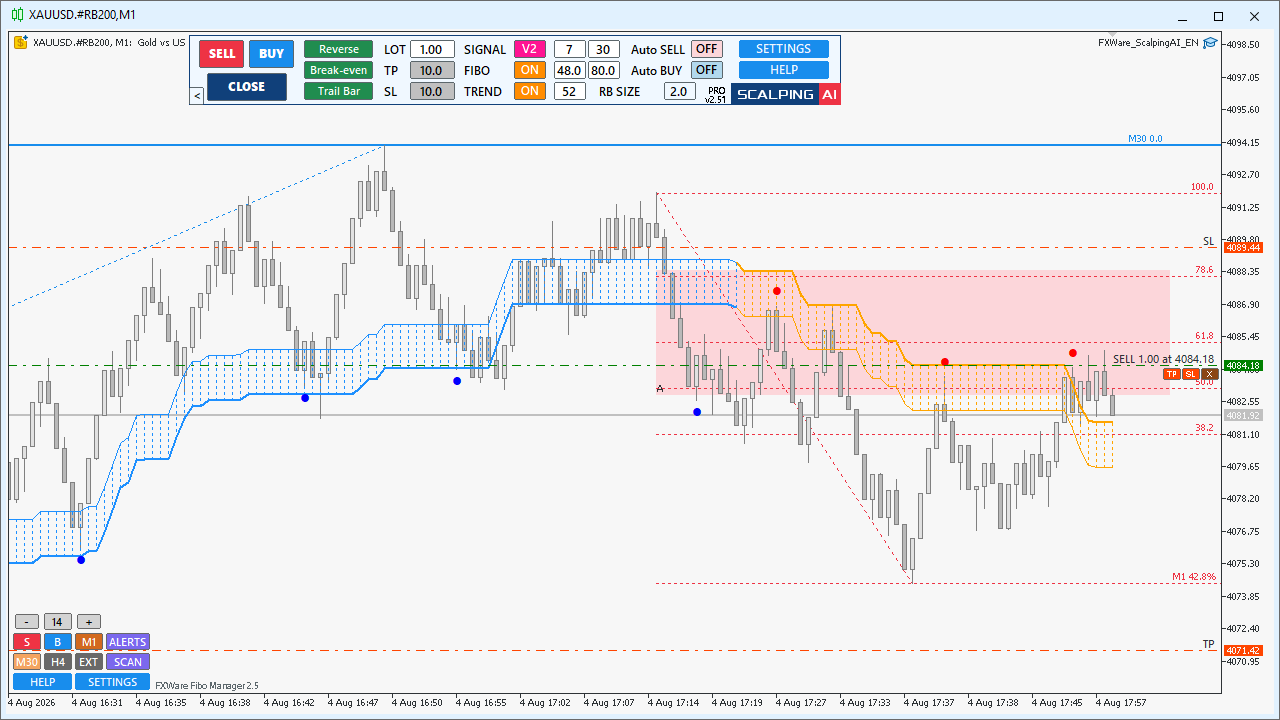The width and height of the screenshot is (1280, 720).
Task: Click the 4094.15 price axis label
Action: click(1245, 142)
